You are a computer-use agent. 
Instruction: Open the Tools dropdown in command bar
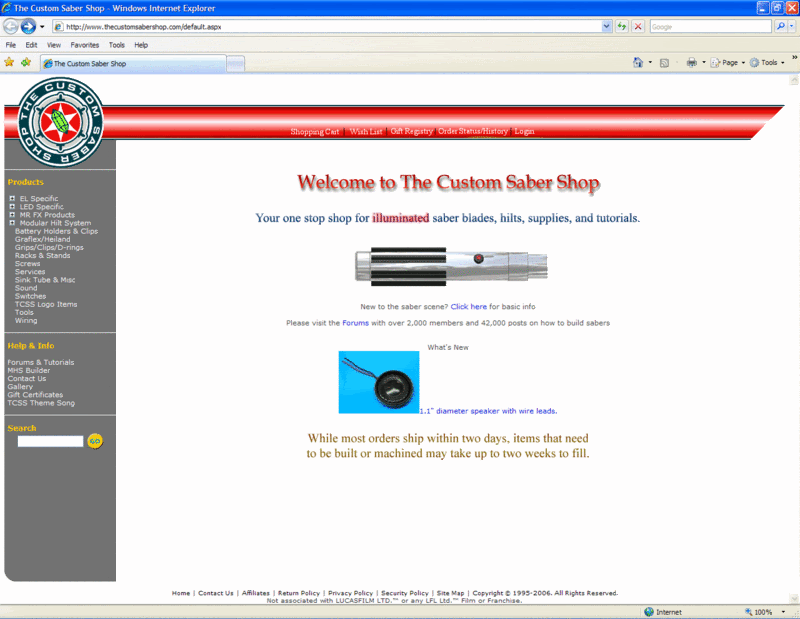(x=768, y=62)
